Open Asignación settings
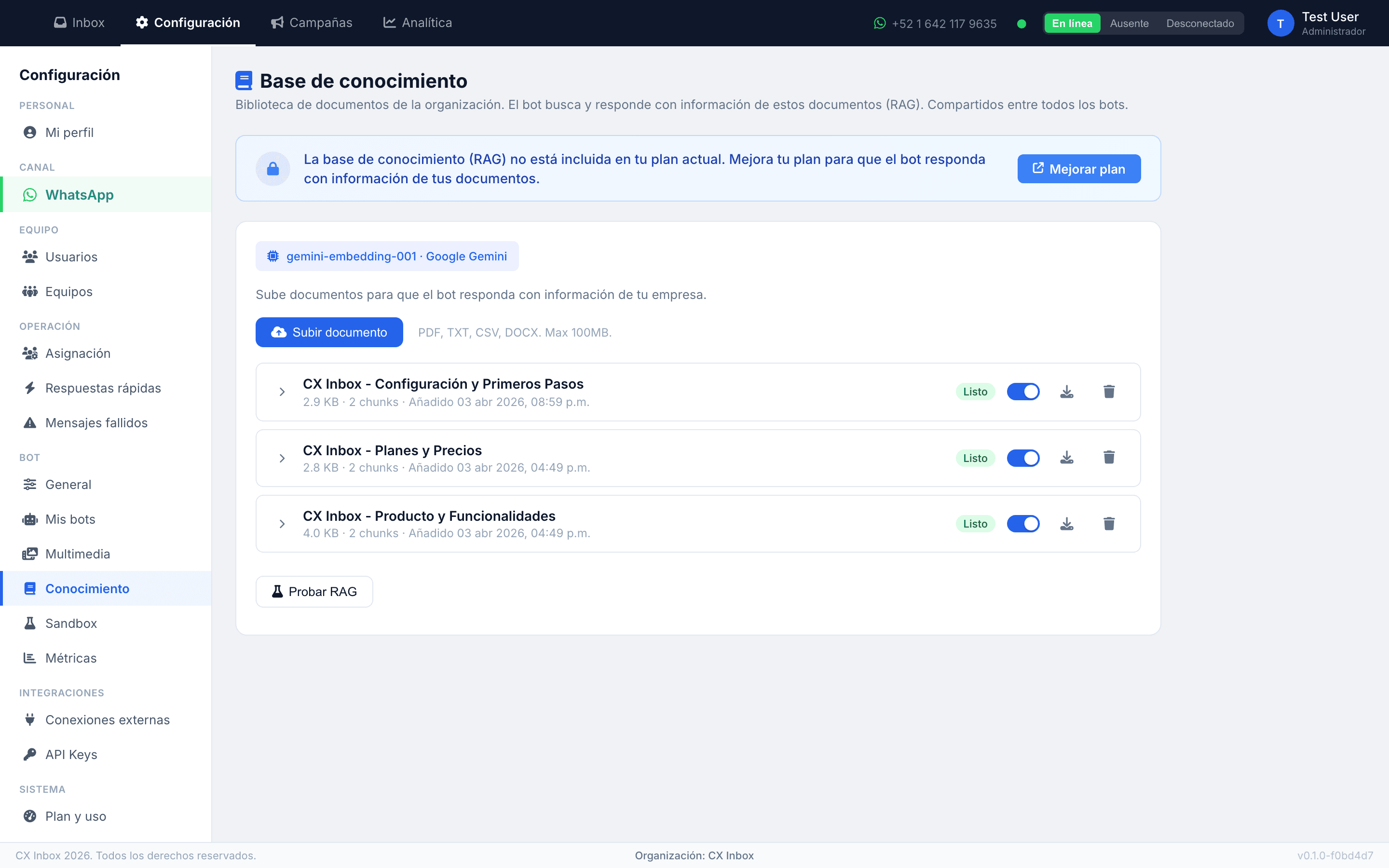Image resolution: width=1389 pixels, height=868 pixels. pos(106,353)
